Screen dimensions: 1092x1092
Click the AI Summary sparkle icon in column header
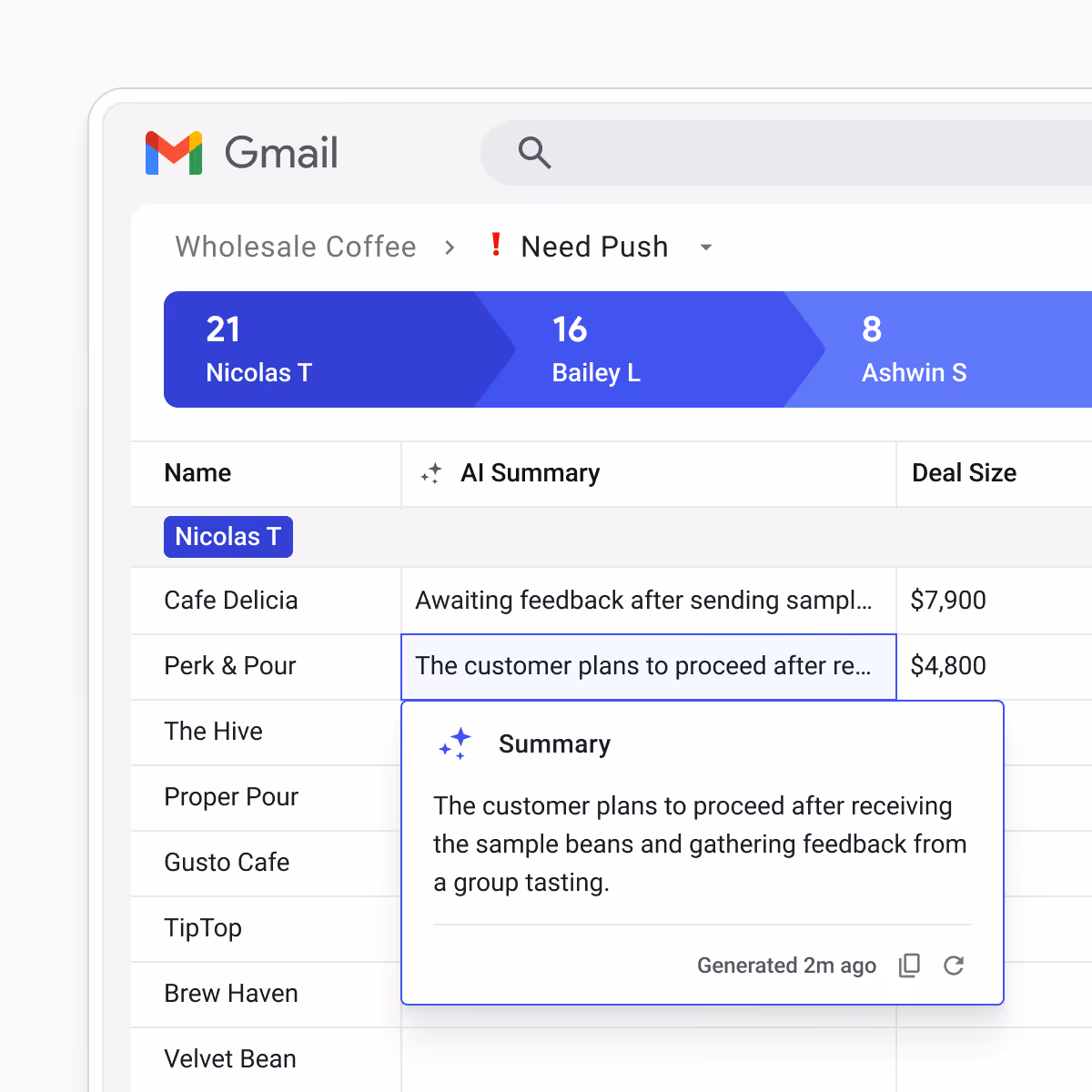(431, 473)
